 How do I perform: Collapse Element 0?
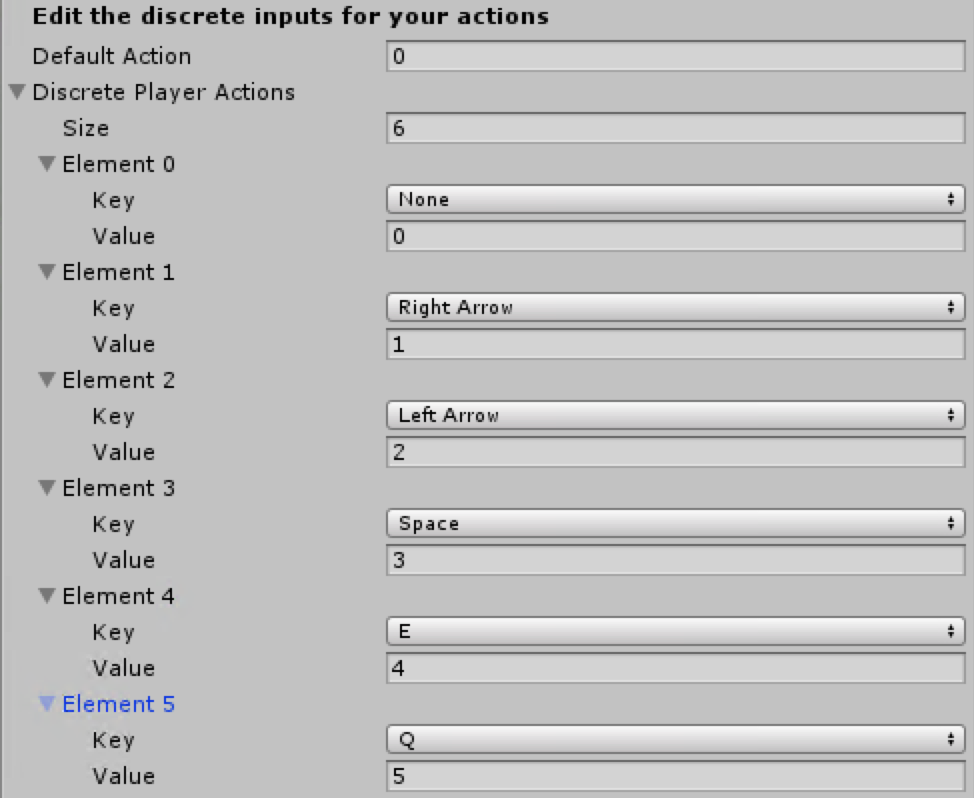coord(46,163)
